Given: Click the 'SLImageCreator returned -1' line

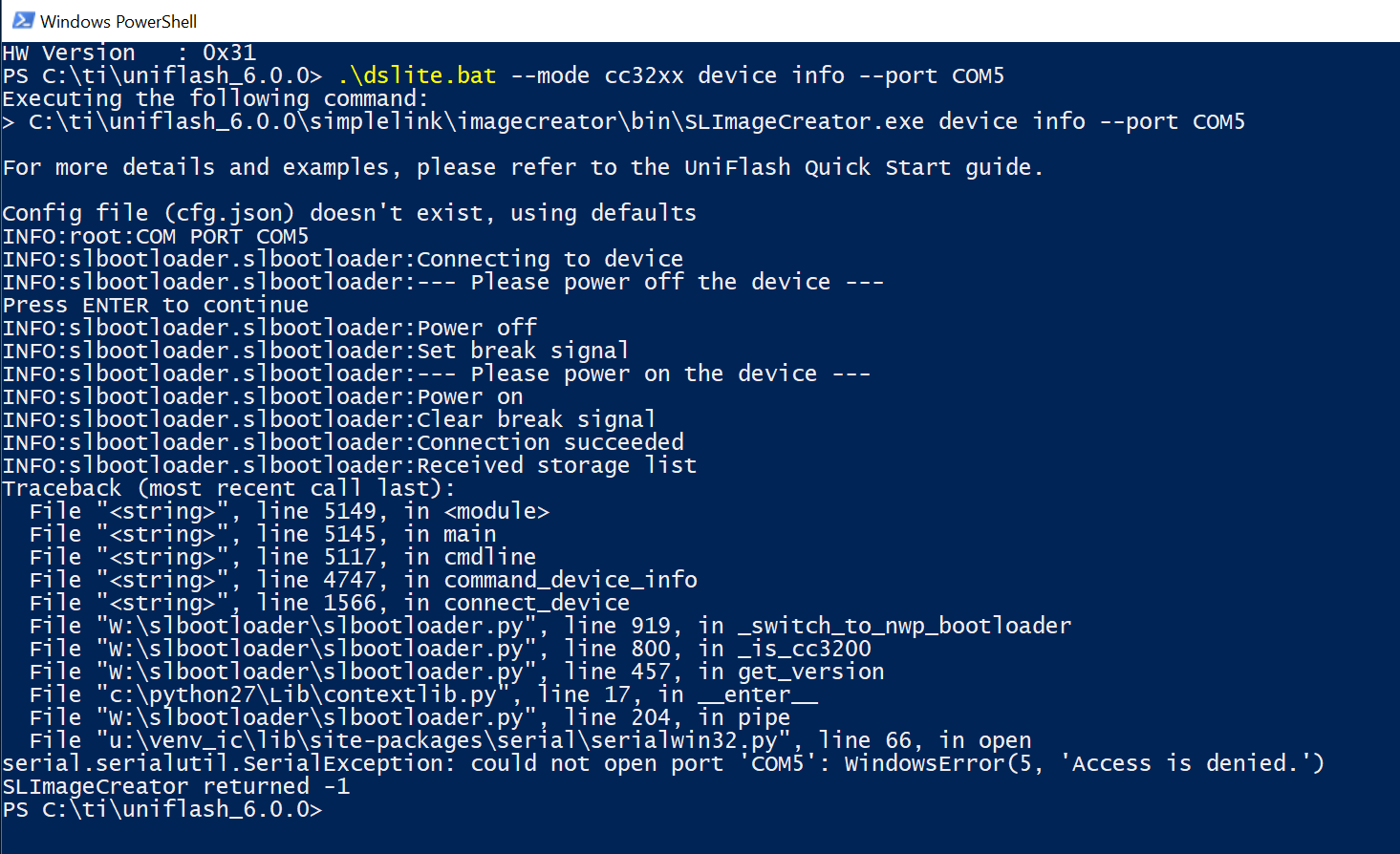Looking at the screenshot, I should point(176,786).
